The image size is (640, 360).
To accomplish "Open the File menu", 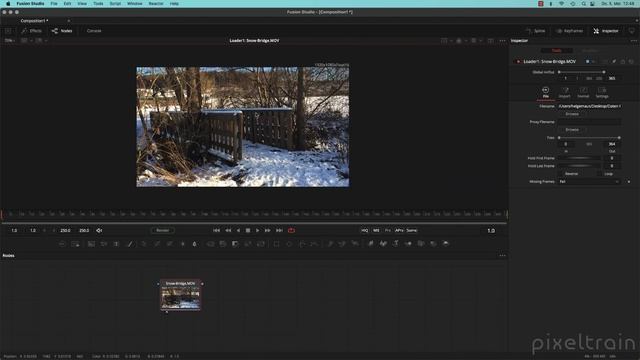I will 54,4.
